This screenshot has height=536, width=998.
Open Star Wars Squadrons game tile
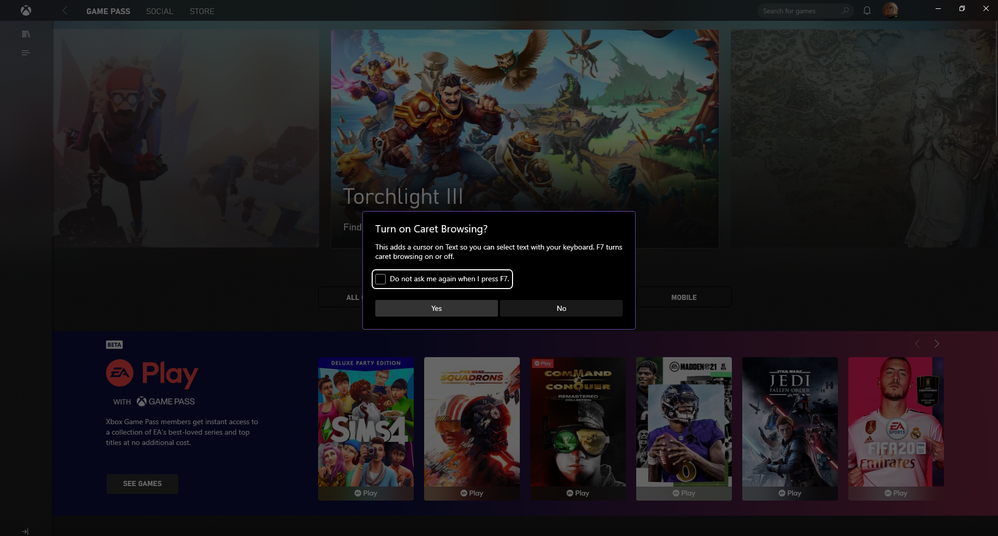point(472,428)
